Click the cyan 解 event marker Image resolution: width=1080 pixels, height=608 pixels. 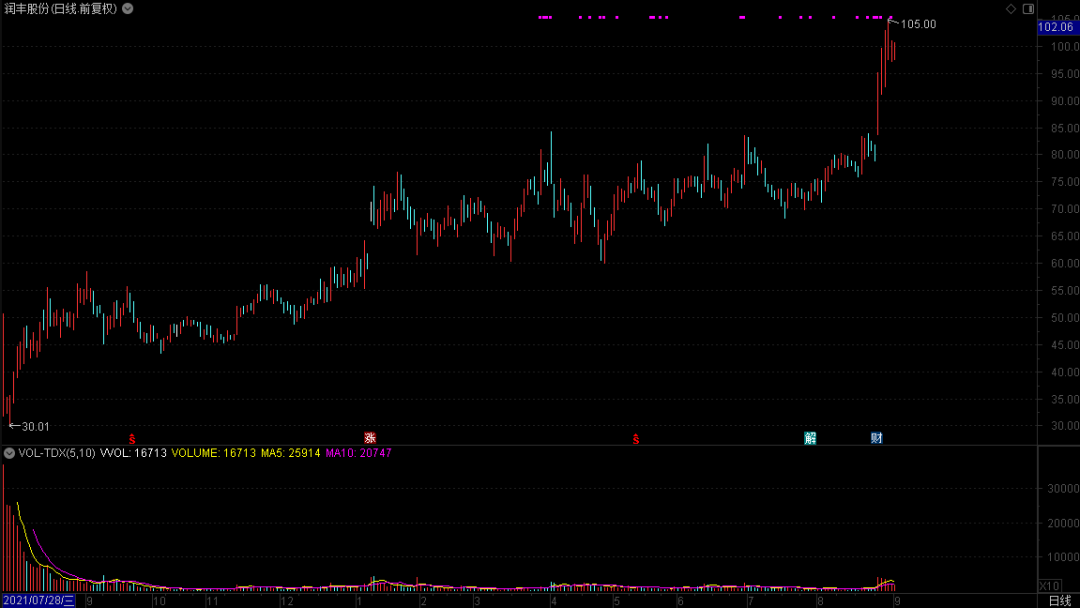pyautogui.click(x=810, y=438)
